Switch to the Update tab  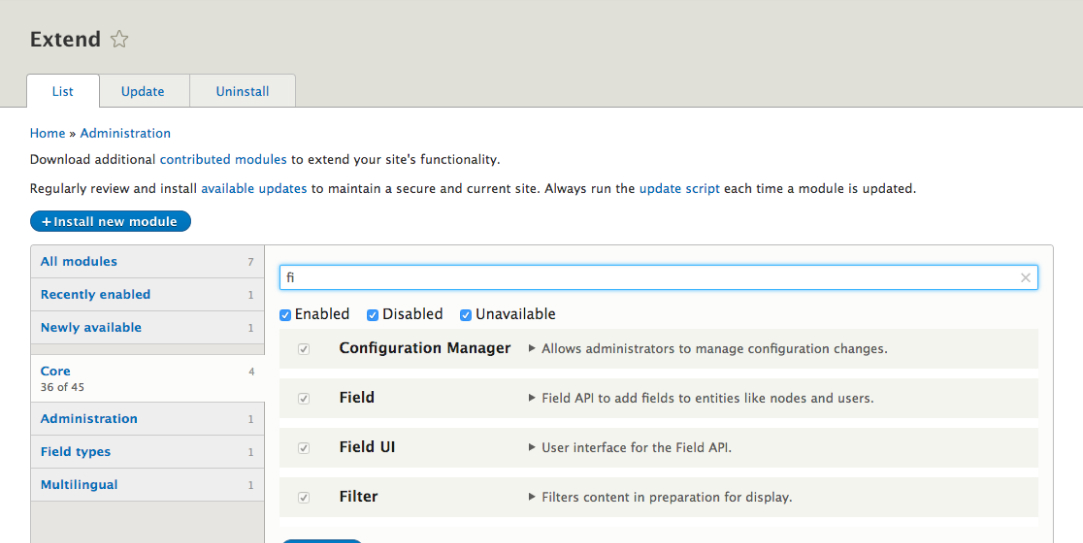pos(143,91)
